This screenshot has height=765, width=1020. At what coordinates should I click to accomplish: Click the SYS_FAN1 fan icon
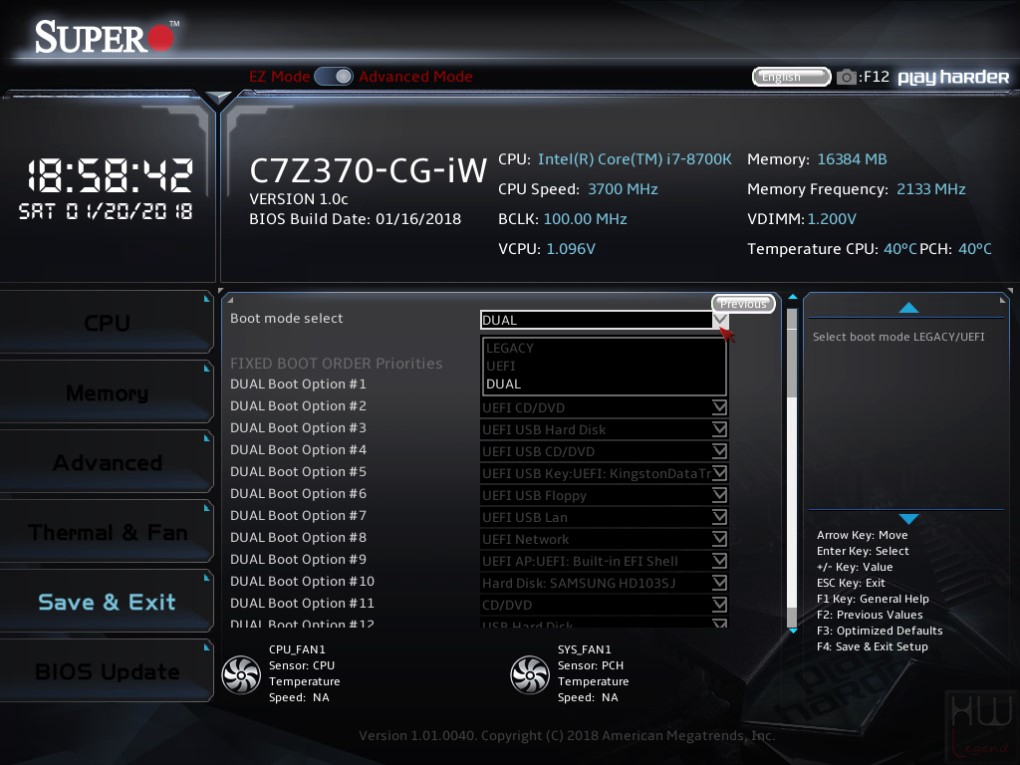[530, 675]
